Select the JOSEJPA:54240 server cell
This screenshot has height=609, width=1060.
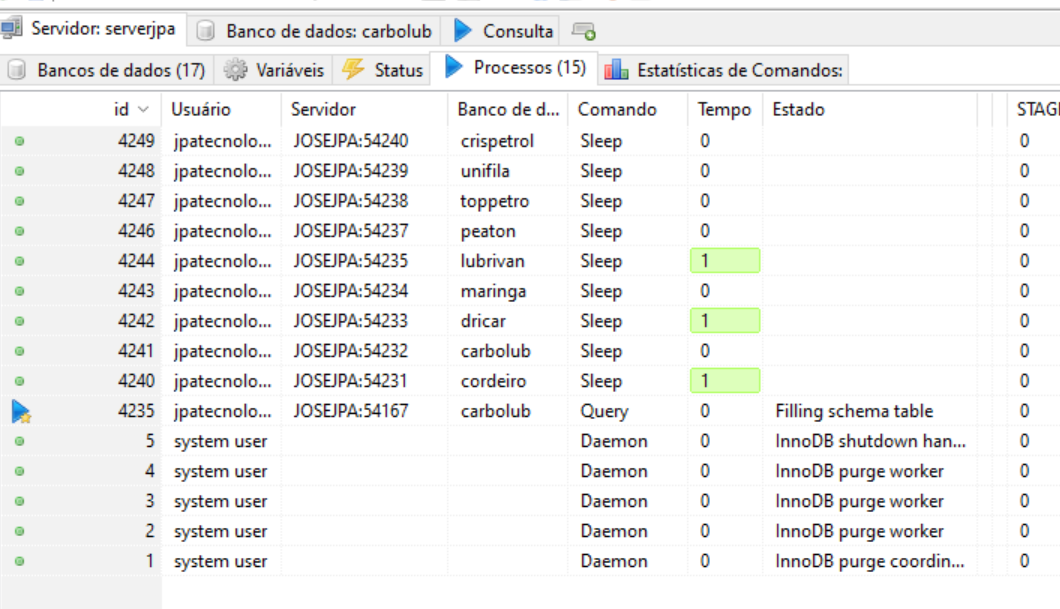[x=364, y=141]
